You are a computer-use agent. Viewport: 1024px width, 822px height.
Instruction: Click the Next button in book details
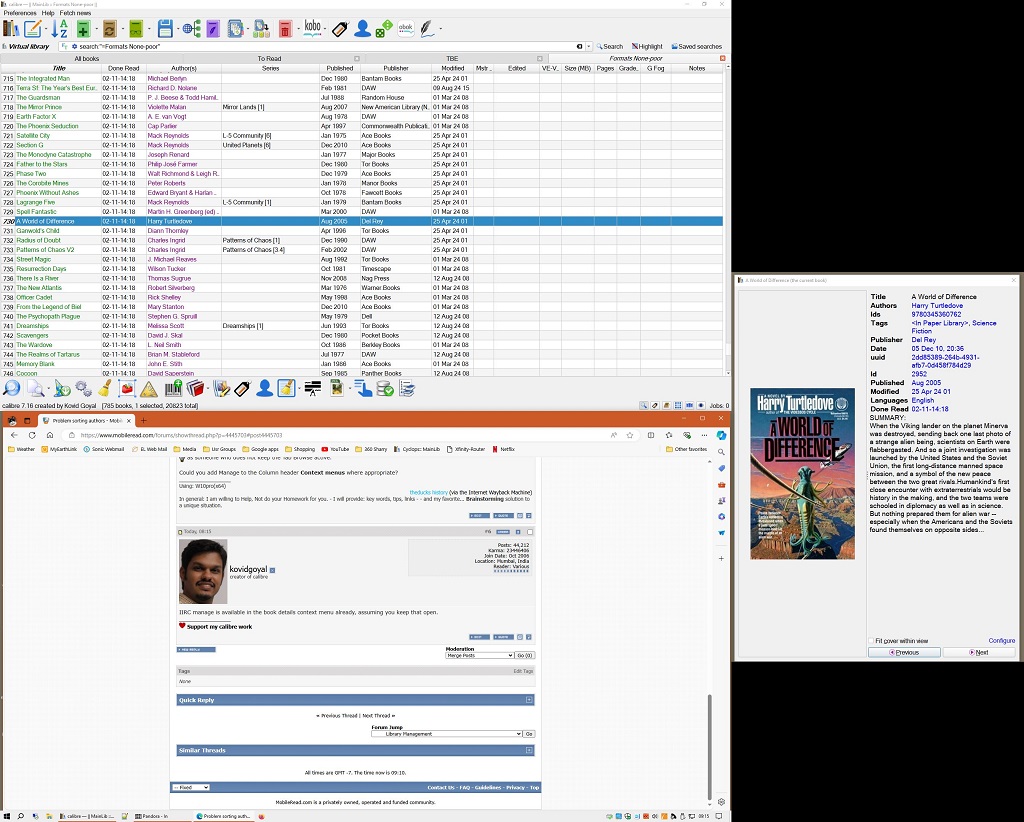(x=978, y=652)
